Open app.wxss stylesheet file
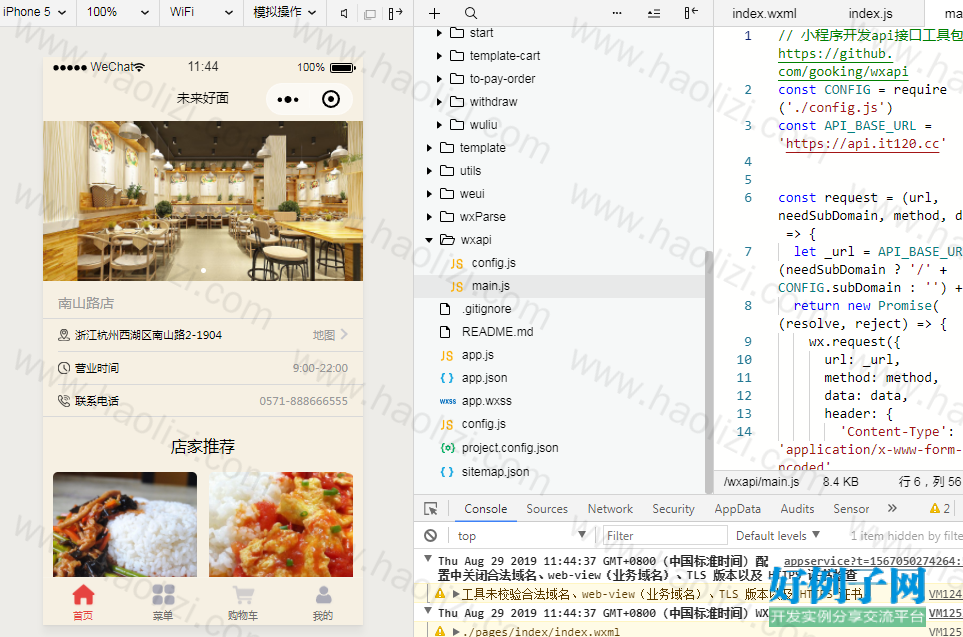This screenshot has width=963, height=637. 486,401
